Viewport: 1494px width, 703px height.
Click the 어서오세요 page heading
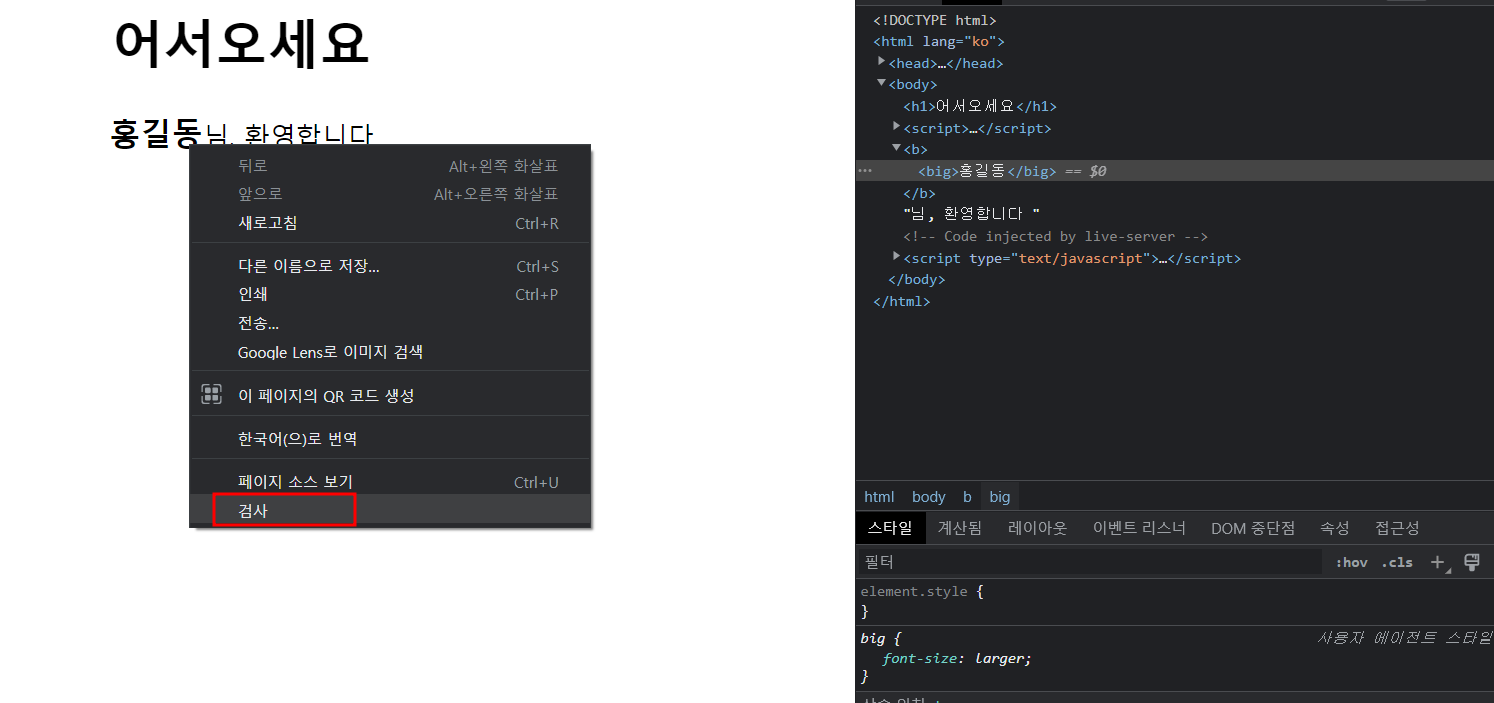pyautogui.click(x=241, y=43)
